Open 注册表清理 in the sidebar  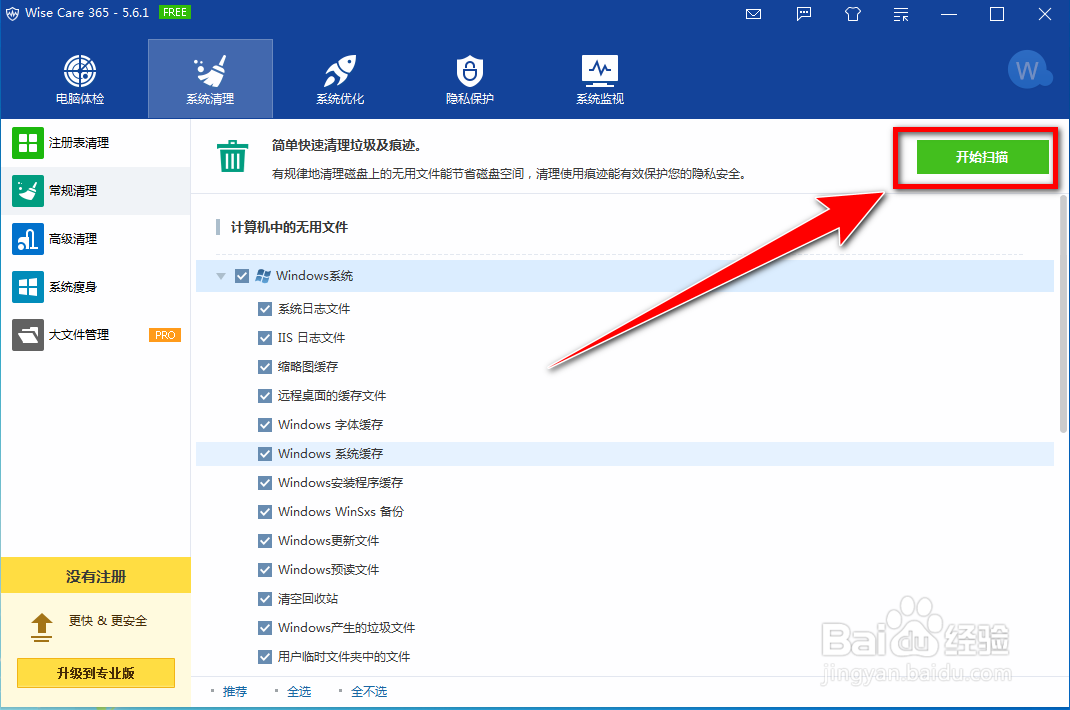[80, 143]
